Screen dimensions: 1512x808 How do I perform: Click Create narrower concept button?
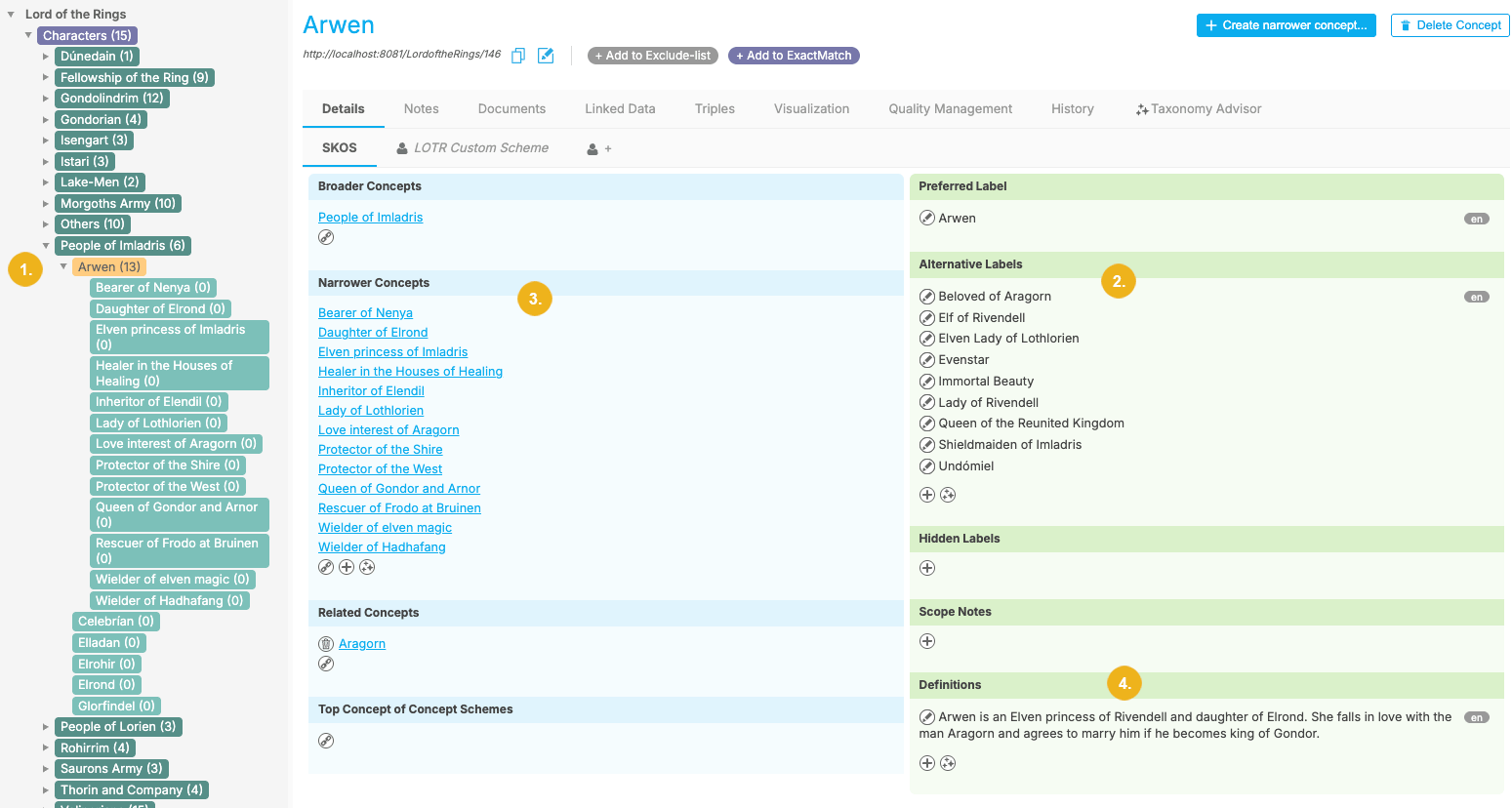tap(1286, 25)
